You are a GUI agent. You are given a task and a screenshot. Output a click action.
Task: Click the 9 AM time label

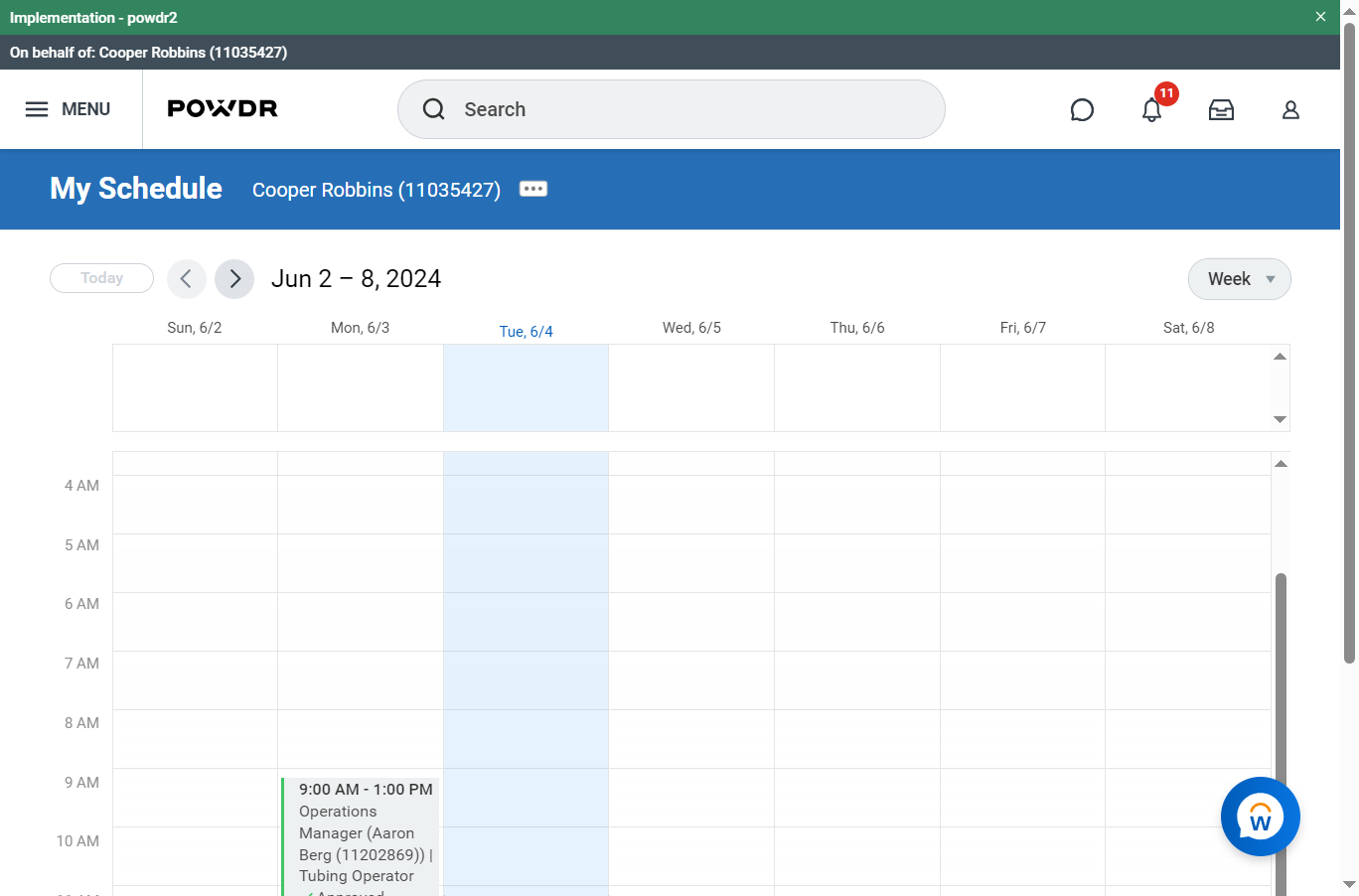click(x=81, y=783)
